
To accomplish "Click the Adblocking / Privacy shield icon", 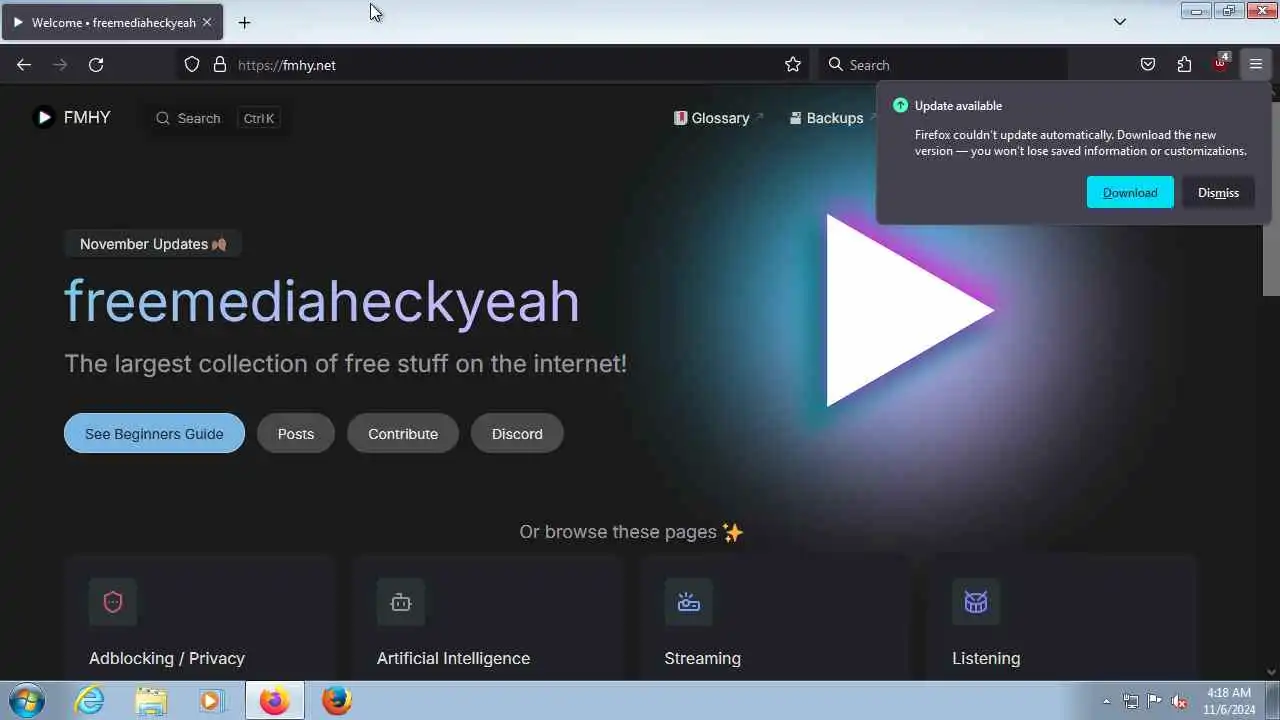I will click(113, 602).
